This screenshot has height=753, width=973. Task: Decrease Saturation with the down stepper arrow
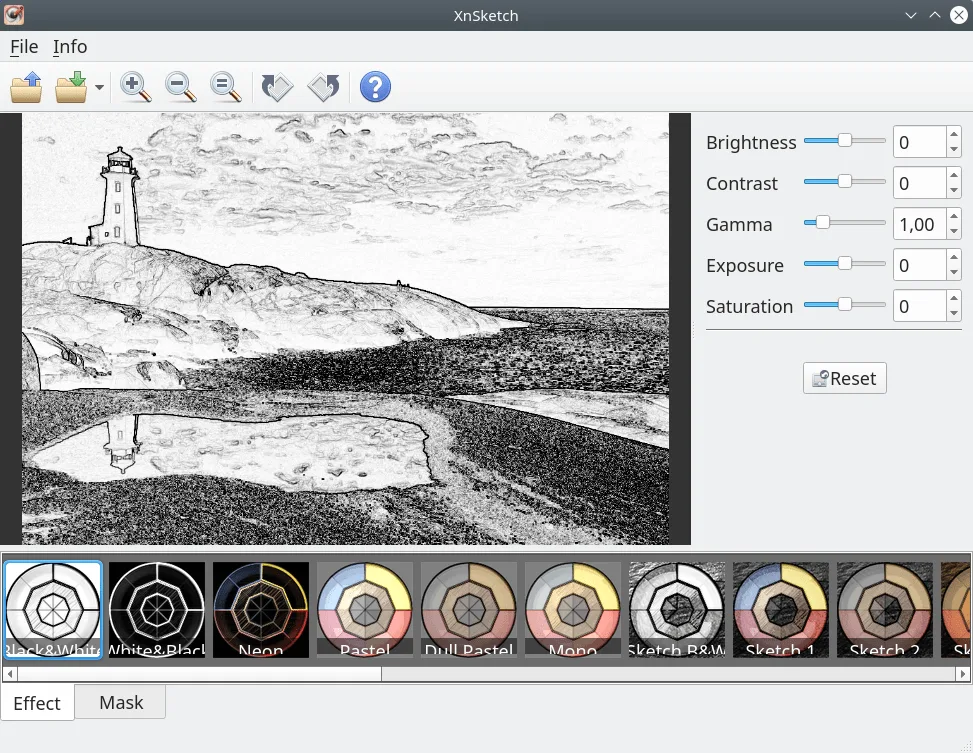[954, 313]
